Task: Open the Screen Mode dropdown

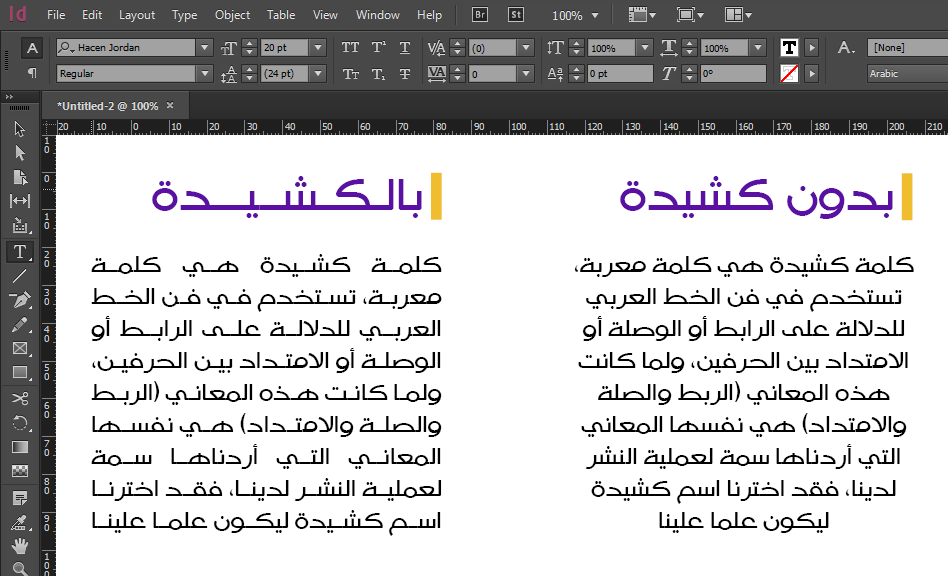Action: point(690,15)
